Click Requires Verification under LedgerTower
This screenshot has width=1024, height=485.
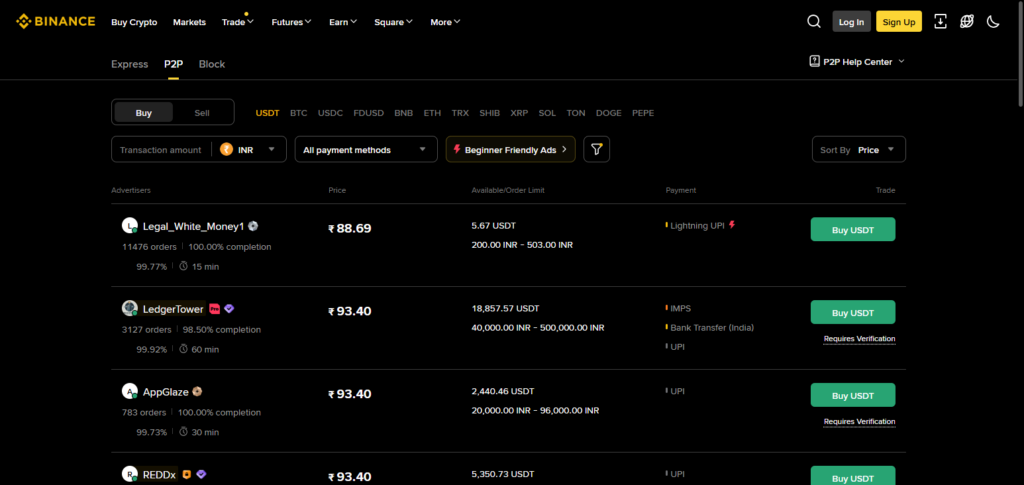tap(859, 339)
